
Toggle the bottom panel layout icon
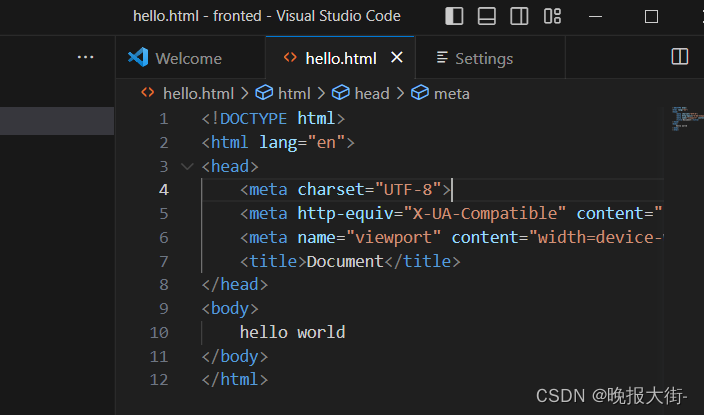[486, 16]
